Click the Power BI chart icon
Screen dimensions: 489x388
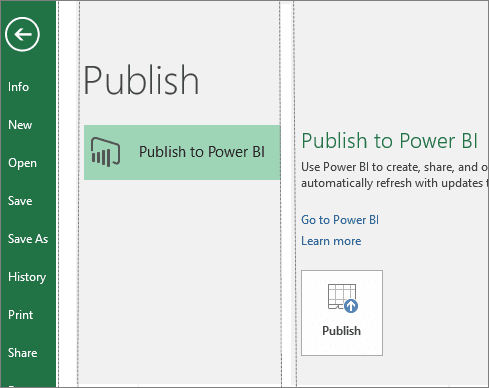tap(105, 152)
